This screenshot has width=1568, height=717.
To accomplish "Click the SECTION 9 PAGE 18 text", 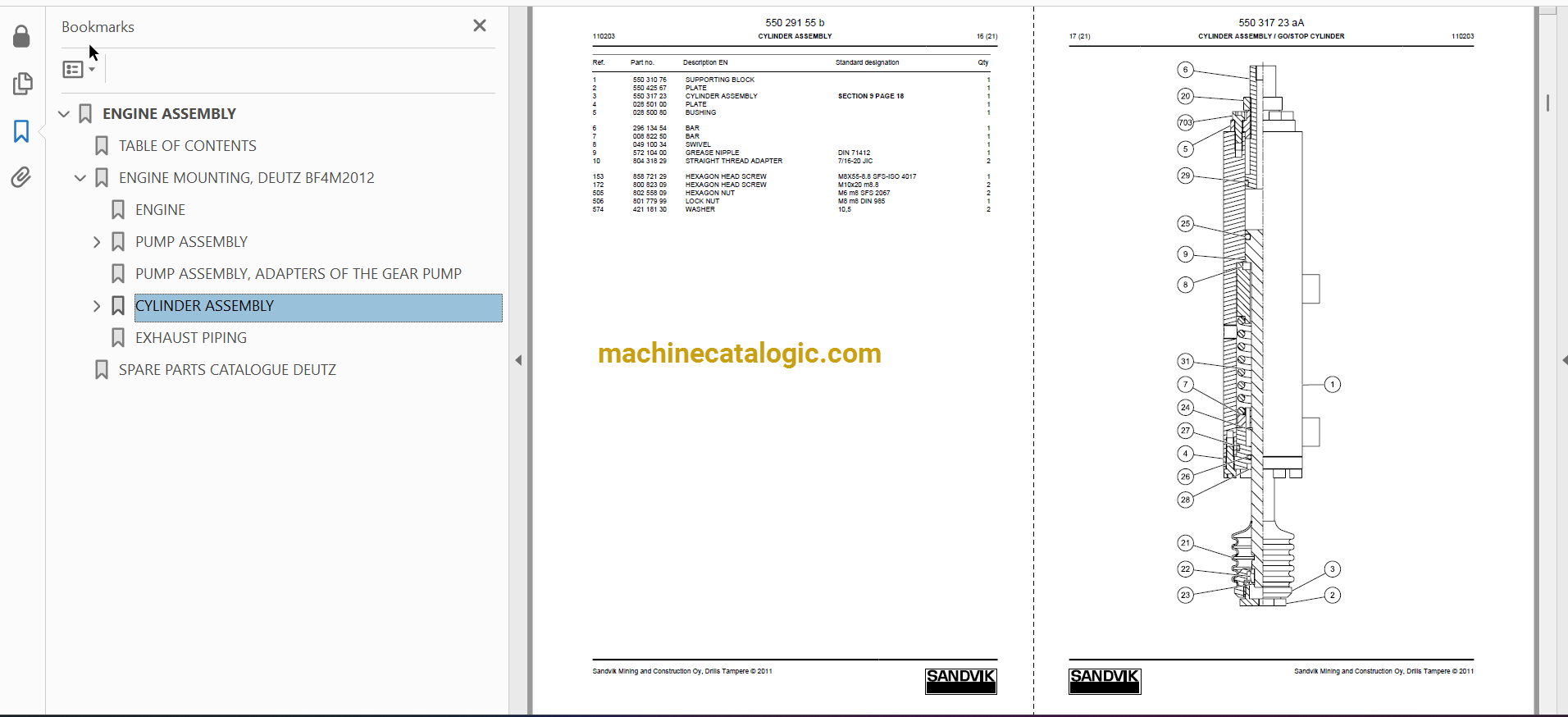I will (x=871, y=96).
